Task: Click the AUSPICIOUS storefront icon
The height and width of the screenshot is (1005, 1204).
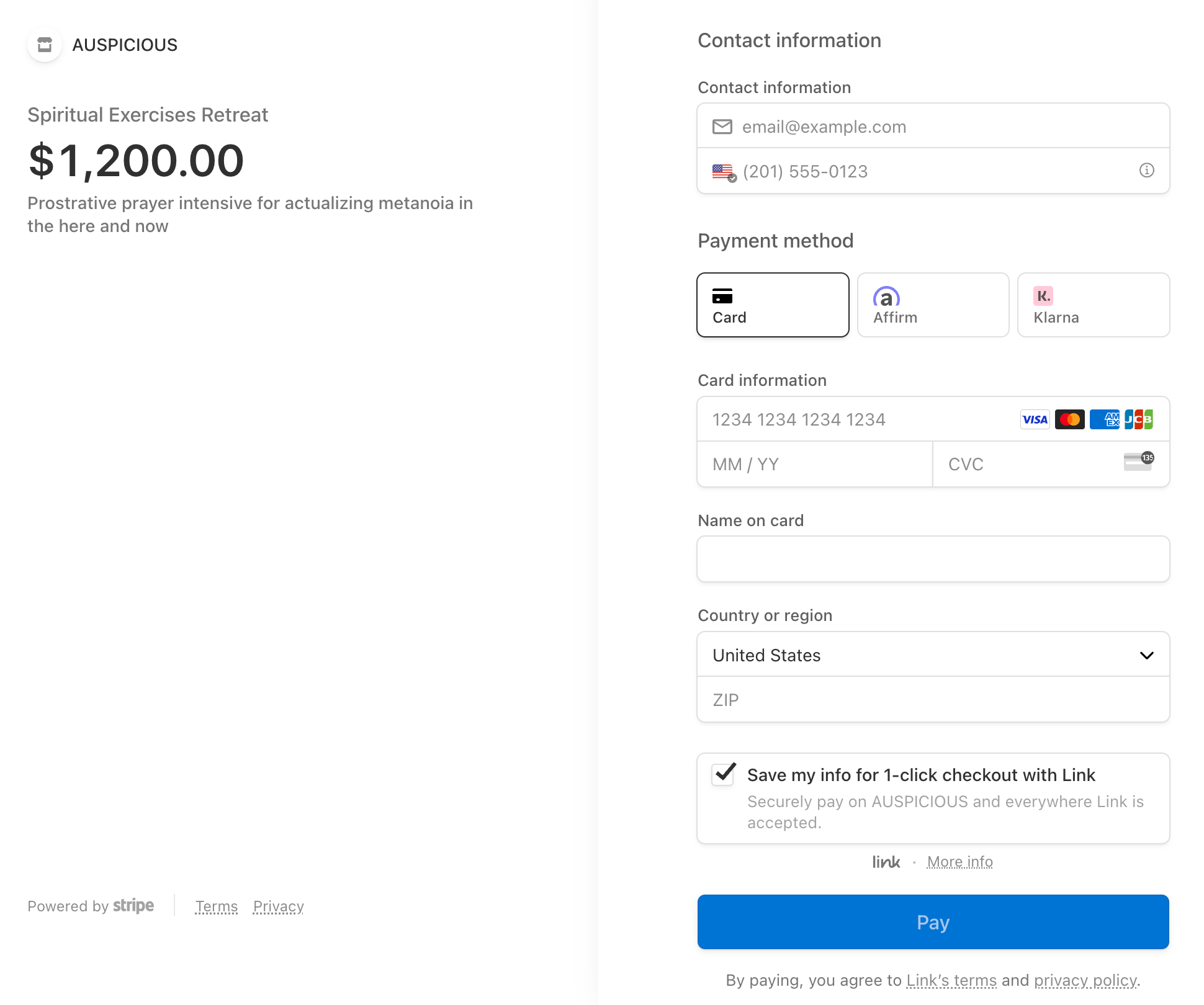Action: 45,45
